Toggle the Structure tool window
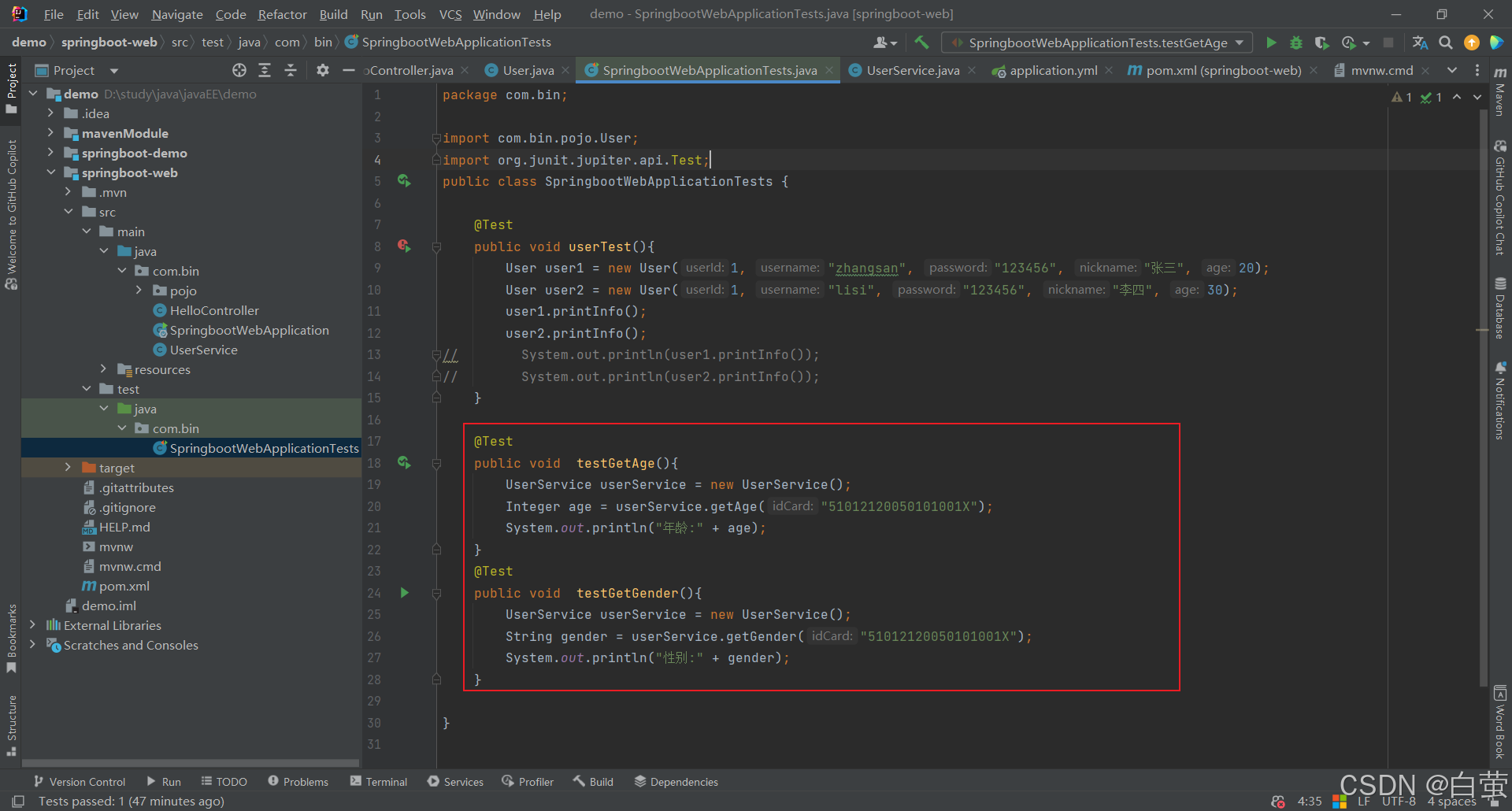 12,725
